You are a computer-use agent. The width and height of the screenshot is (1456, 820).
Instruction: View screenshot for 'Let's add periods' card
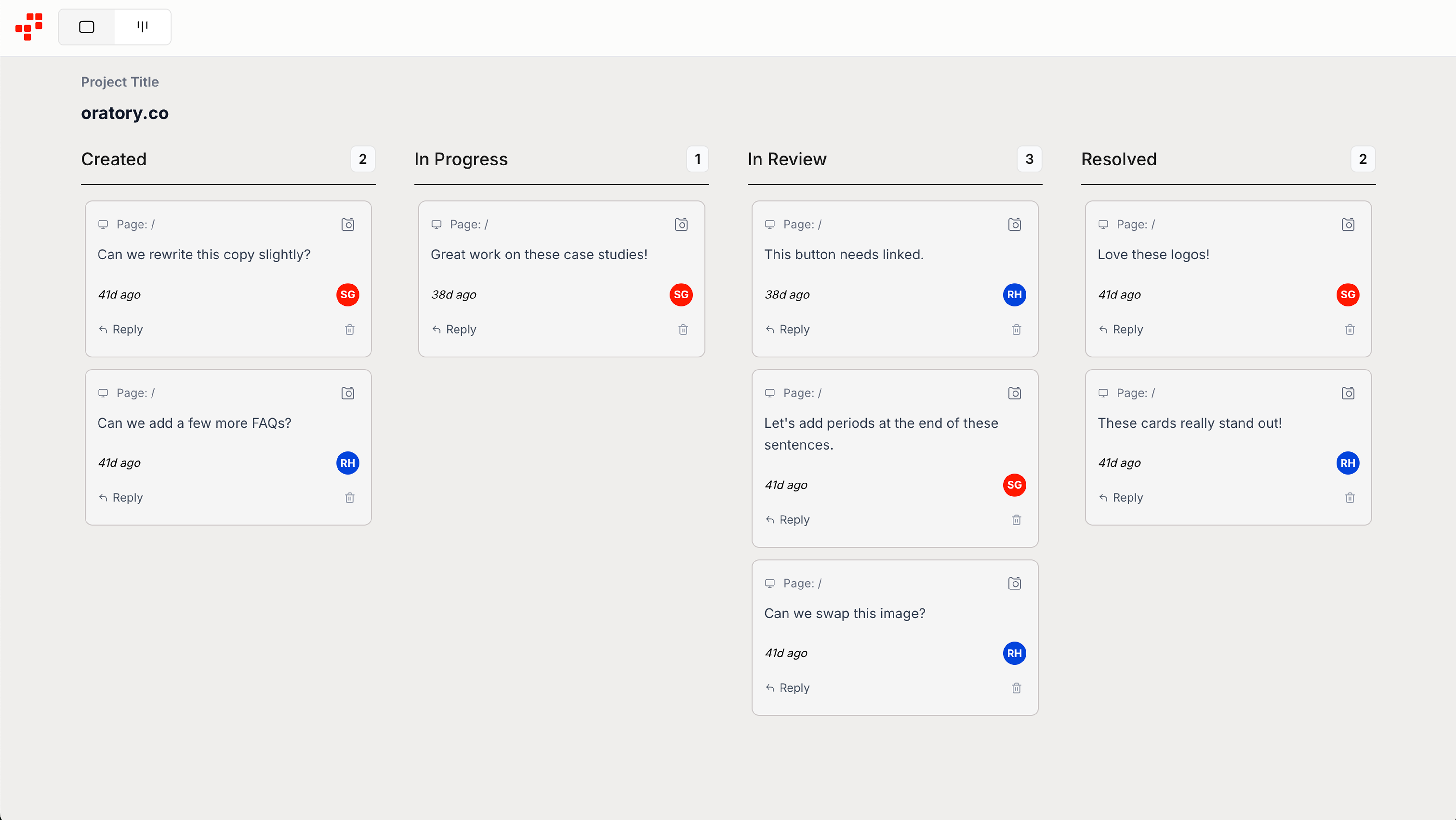1015,393
